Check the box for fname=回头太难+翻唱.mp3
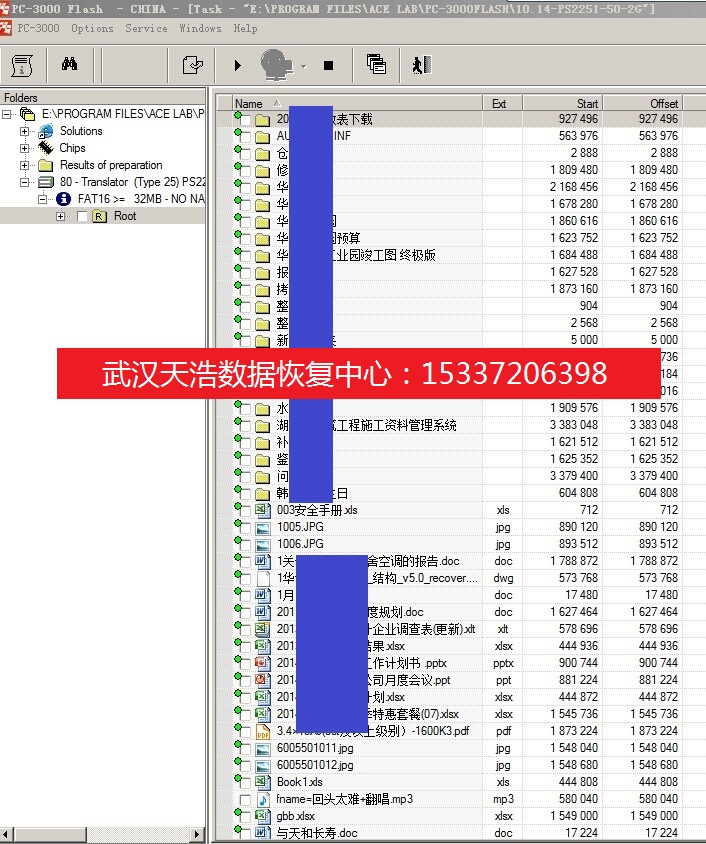 point(245,799)
